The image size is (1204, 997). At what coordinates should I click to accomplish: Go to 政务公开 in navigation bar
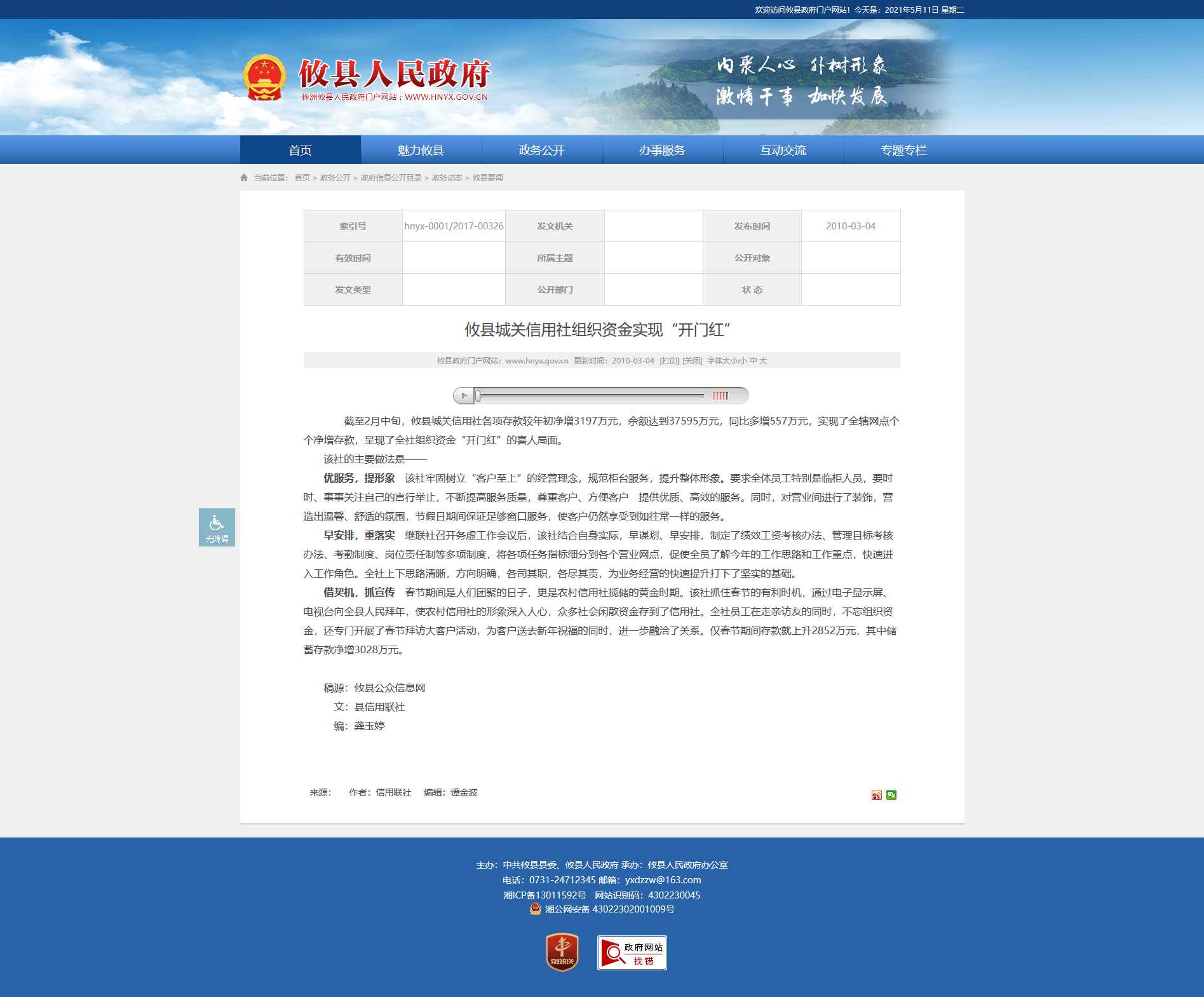click(x=541, y=150)
